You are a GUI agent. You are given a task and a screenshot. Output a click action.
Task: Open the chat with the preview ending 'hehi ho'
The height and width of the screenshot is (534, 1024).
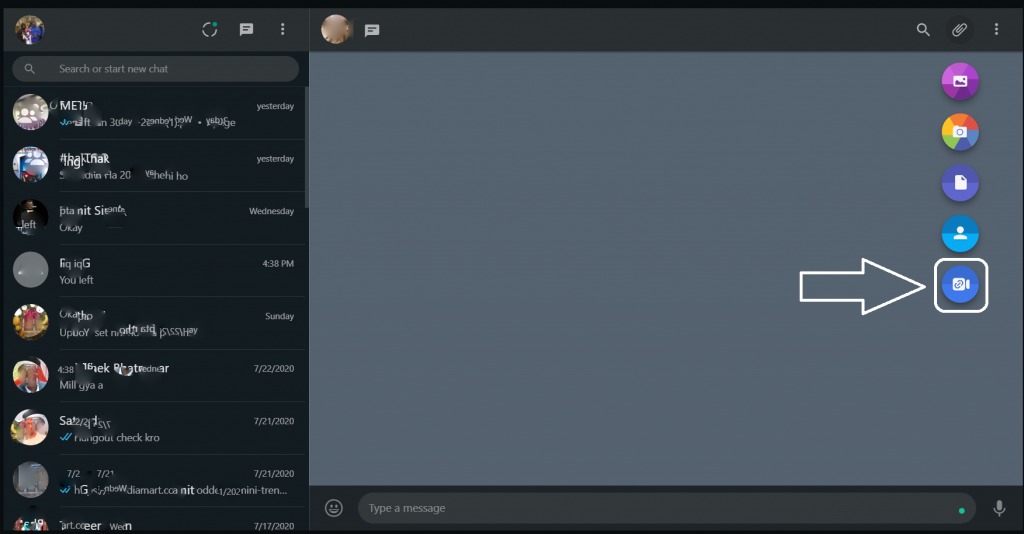155,166
